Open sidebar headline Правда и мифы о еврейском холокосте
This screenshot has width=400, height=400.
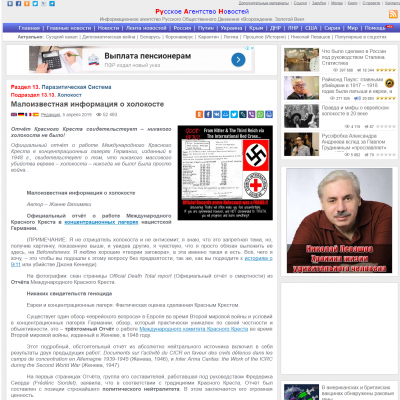[x=355, y=111]
